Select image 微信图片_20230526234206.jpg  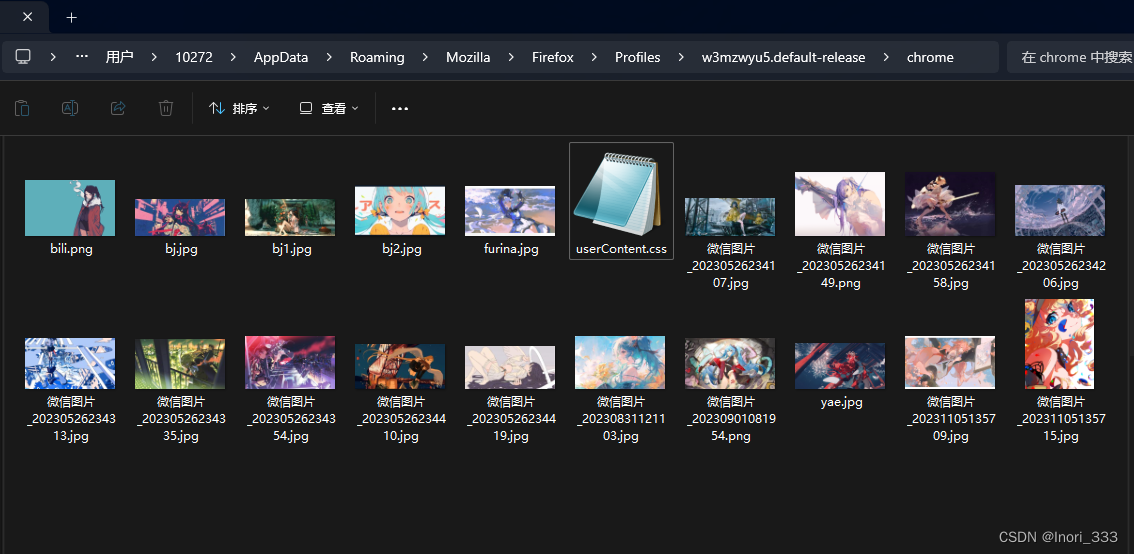[x=1060, y=210]
